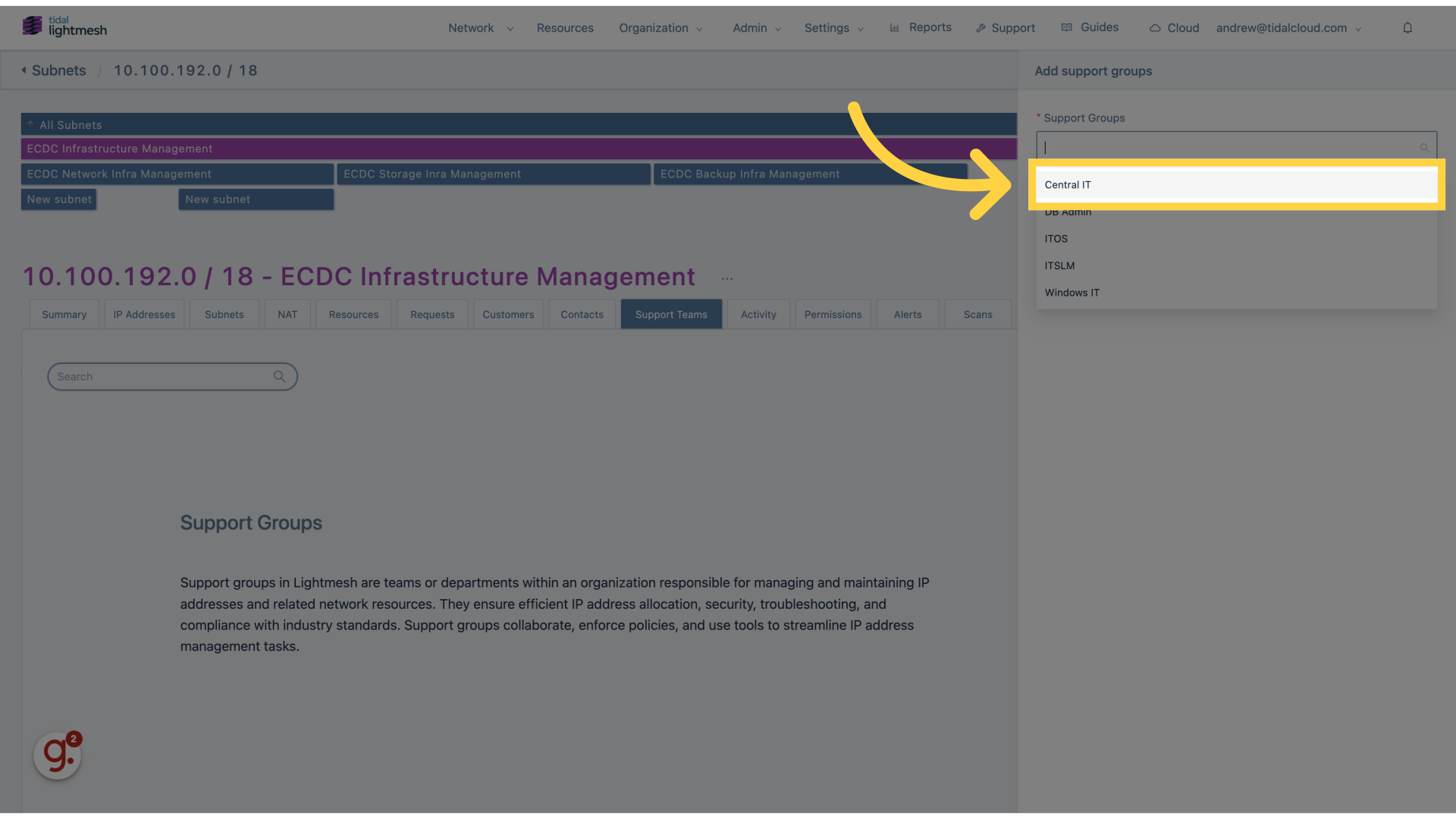This screenshot has width=1456, height=819.
Task: Select Central IT from the dropdown list
Action: (1237, 185)
